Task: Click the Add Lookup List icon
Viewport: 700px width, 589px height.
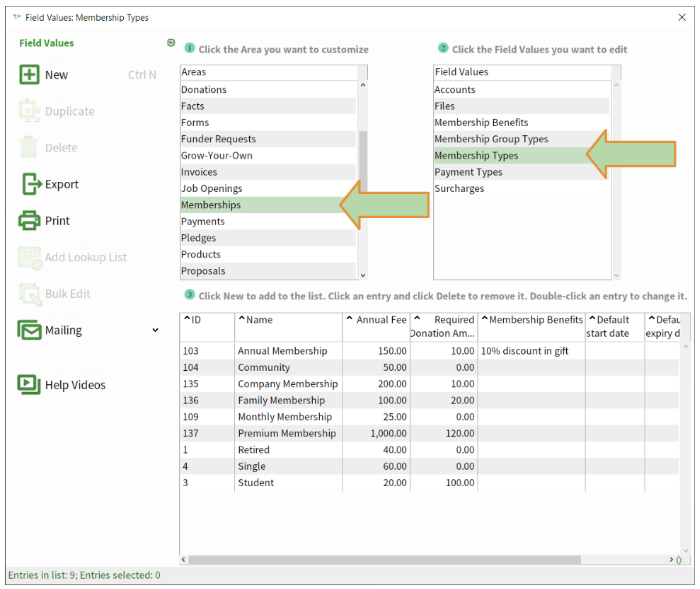Action: pos(30,258)
